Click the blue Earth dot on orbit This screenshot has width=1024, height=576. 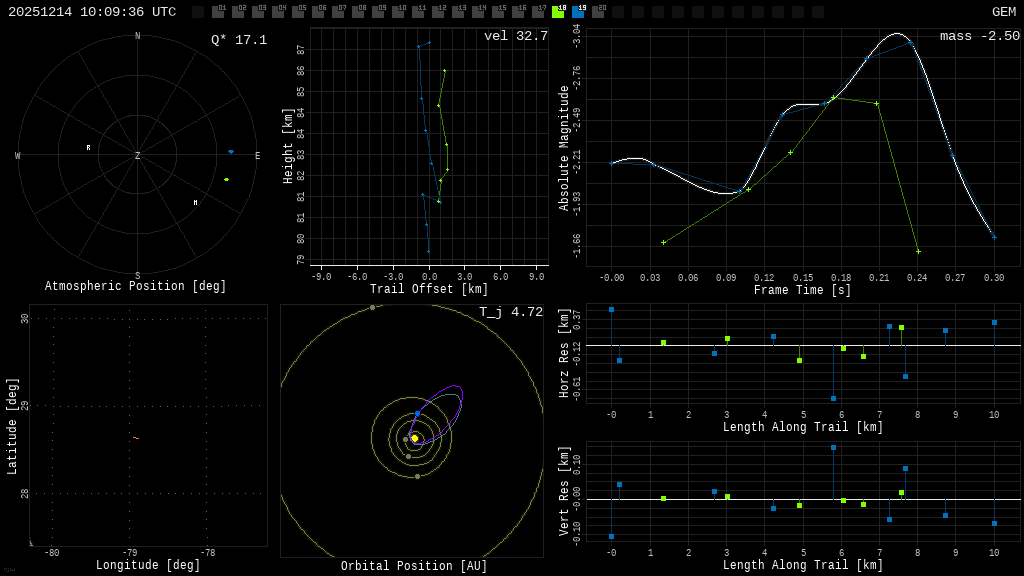tap(417, 413)
